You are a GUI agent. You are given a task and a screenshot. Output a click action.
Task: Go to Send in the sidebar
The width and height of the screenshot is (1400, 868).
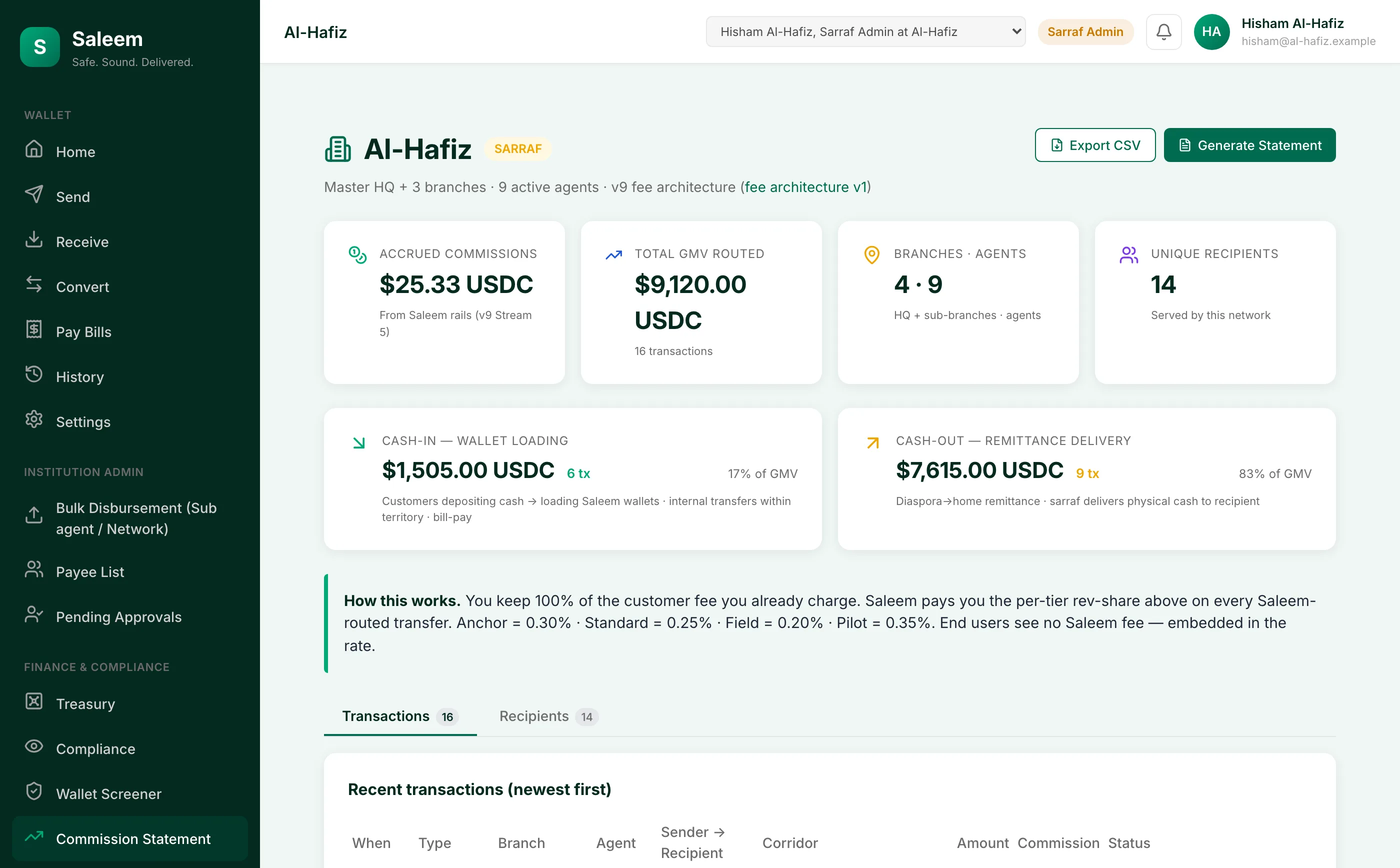click(129, 197)
